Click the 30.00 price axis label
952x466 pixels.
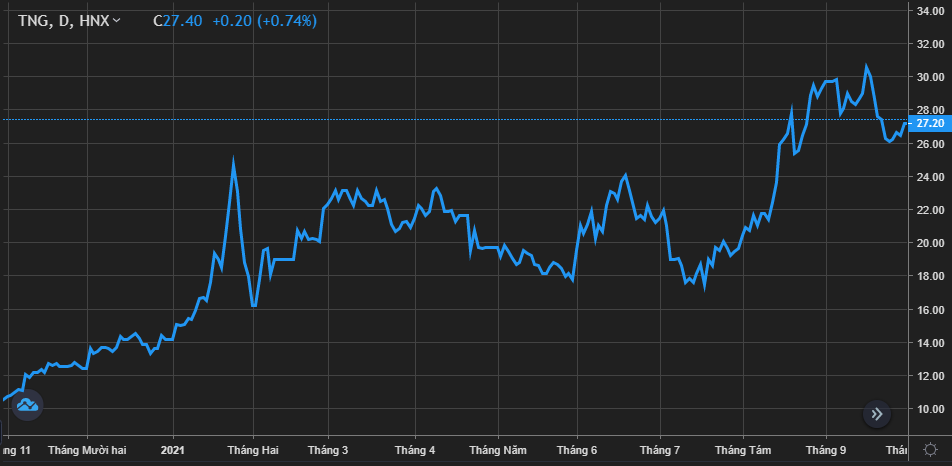pyautogui.click(x=930, y=77)
